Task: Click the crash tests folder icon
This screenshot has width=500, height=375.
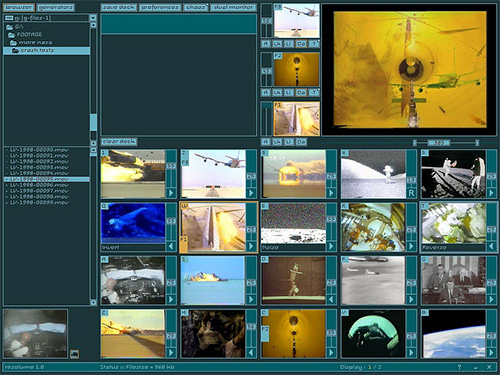Action: [15, 51]
